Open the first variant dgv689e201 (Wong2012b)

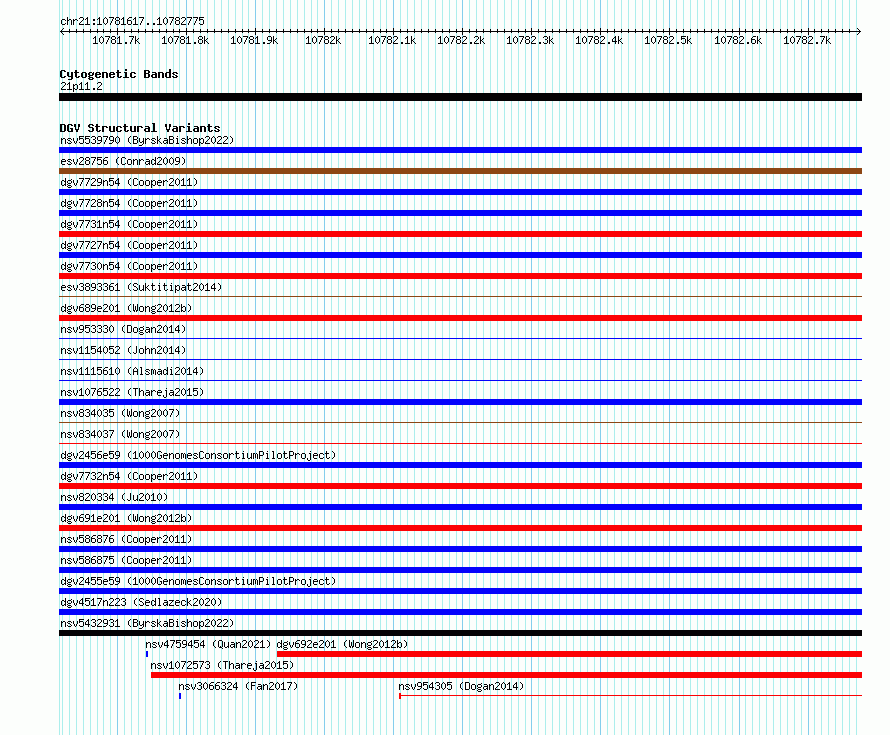pyautogui.click(x=126, y=308)
